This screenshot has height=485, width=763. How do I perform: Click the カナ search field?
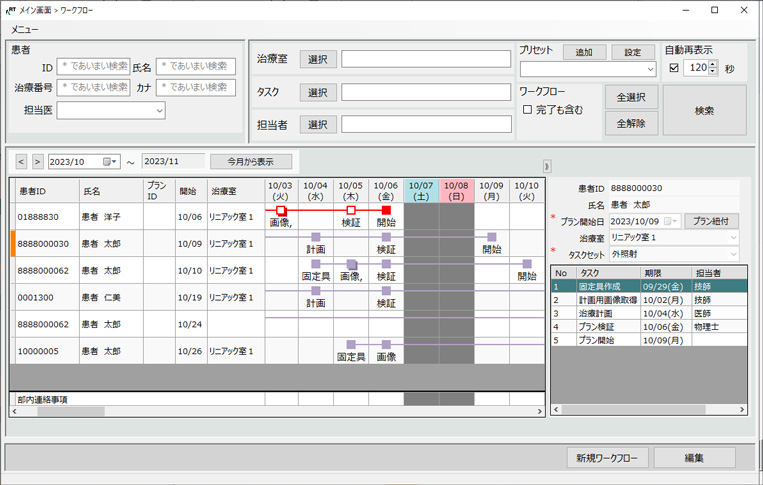pyautogui.click(x=196, y=88)
